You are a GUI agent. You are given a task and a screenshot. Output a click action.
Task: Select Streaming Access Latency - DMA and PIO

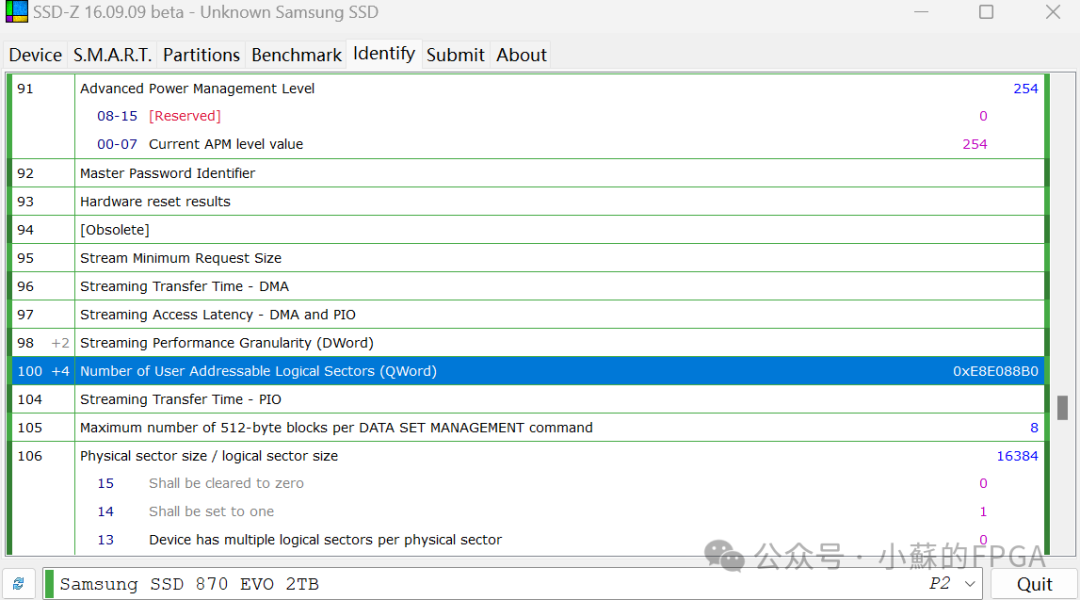[x=528, y=314]
